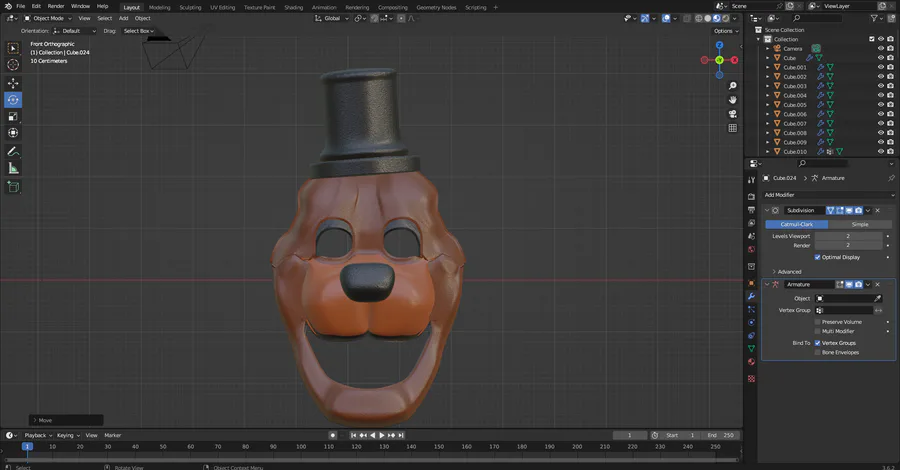Image resolution: width=900 pixels, height=470 pixels.
Task: Collapse the Armature modifier panel
Action: [767, 285]
